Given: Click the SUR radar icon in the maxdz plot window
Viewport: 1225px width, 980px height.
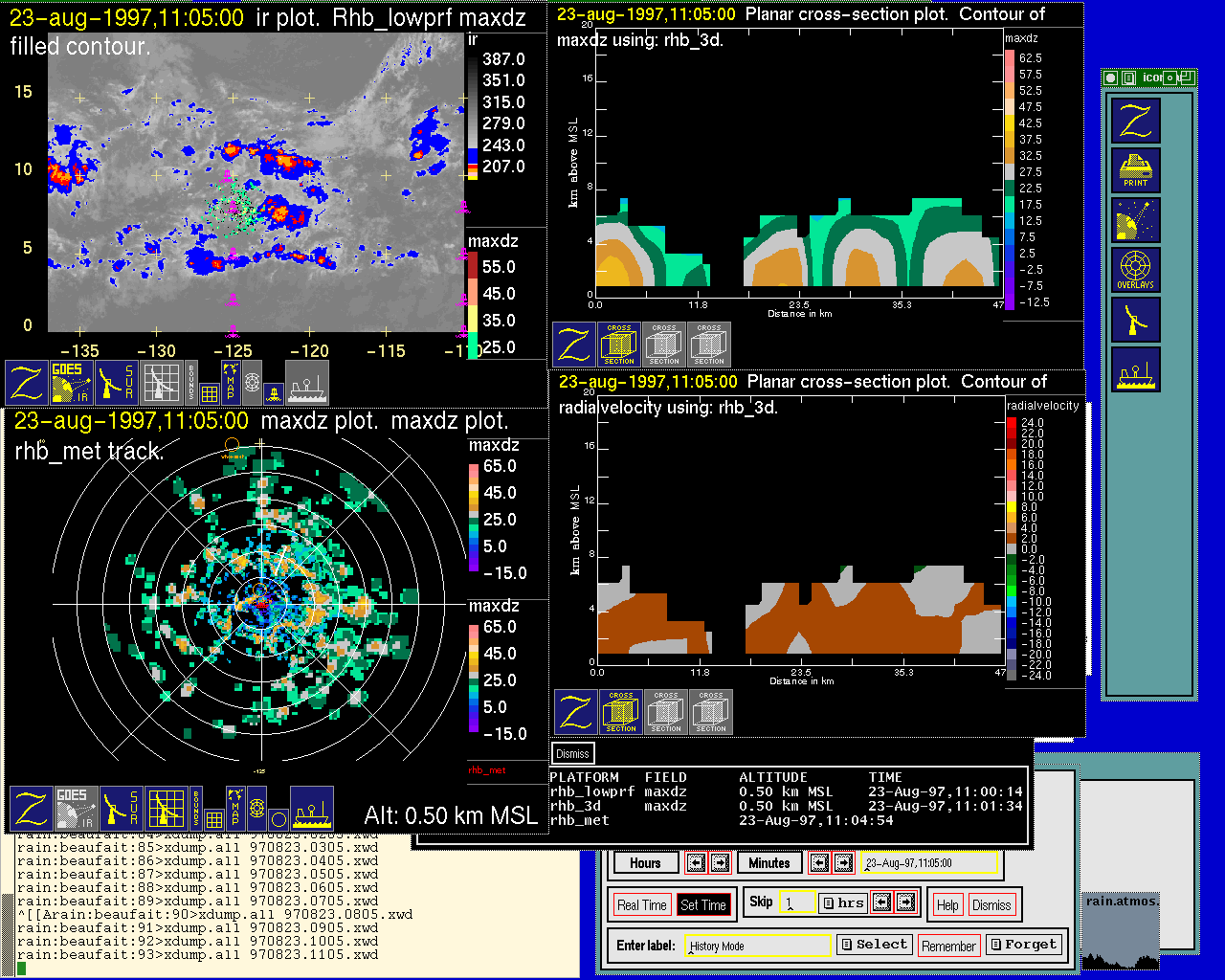Looking at the screenshot, I should coord(120,809).
